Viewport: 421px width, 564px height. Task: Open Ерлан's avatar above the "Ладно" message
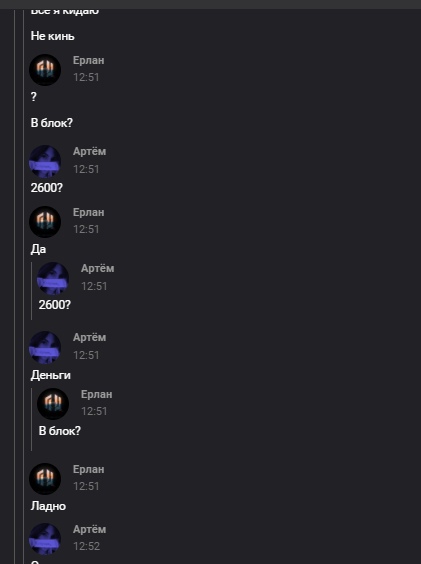(45, 479)
